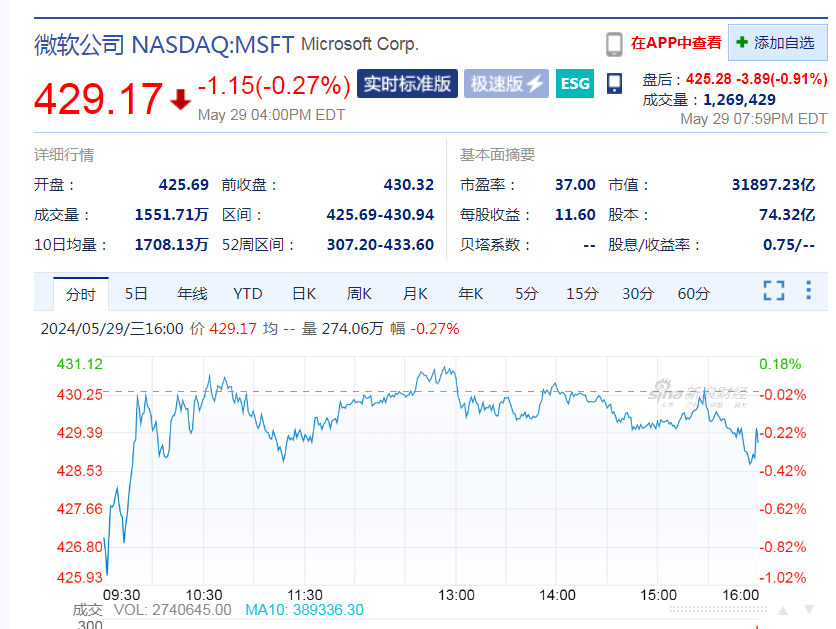Switch to the 15分 interval tab

582,294
